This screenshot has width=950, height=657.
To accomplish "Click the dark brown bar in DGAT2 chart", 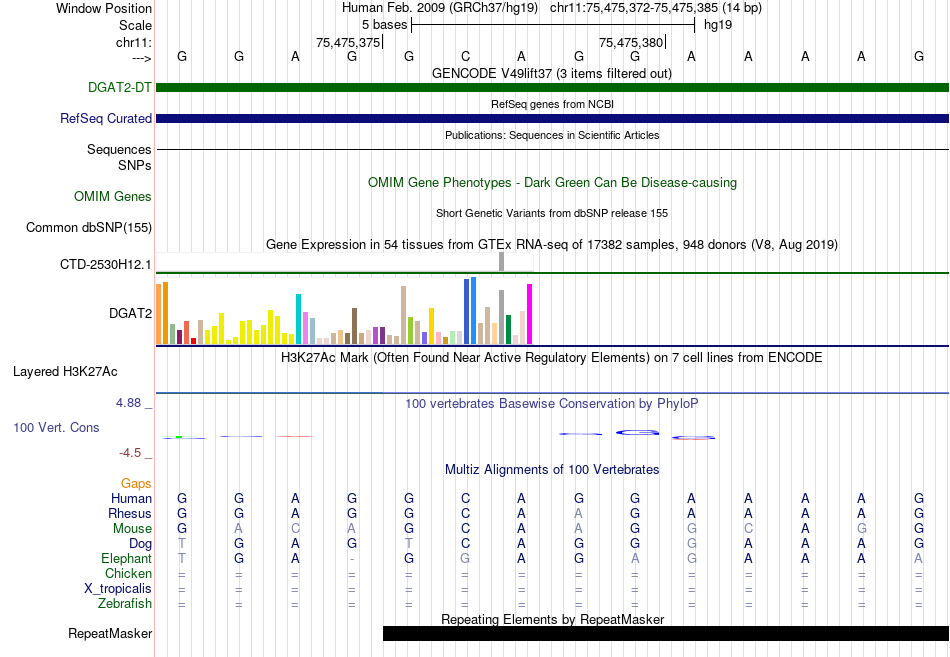I will (354, 326).
